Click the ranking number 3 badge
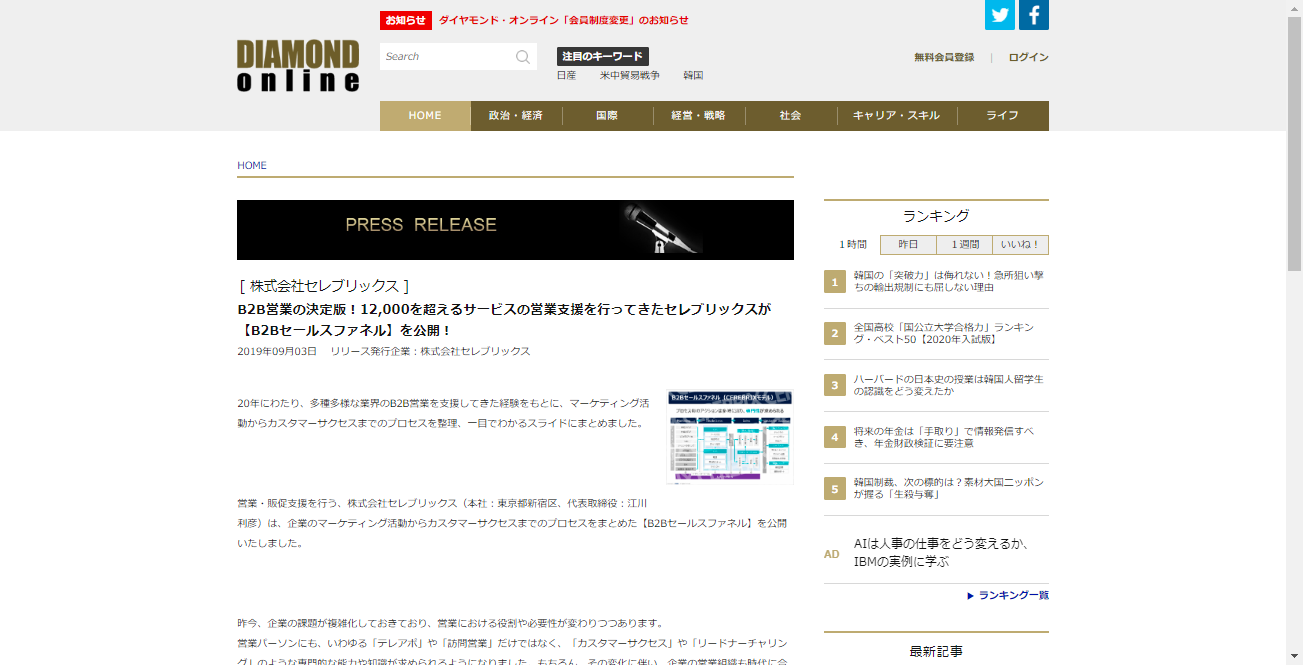Viewport: 1303px width, 665px height. (x=835, y=386)
